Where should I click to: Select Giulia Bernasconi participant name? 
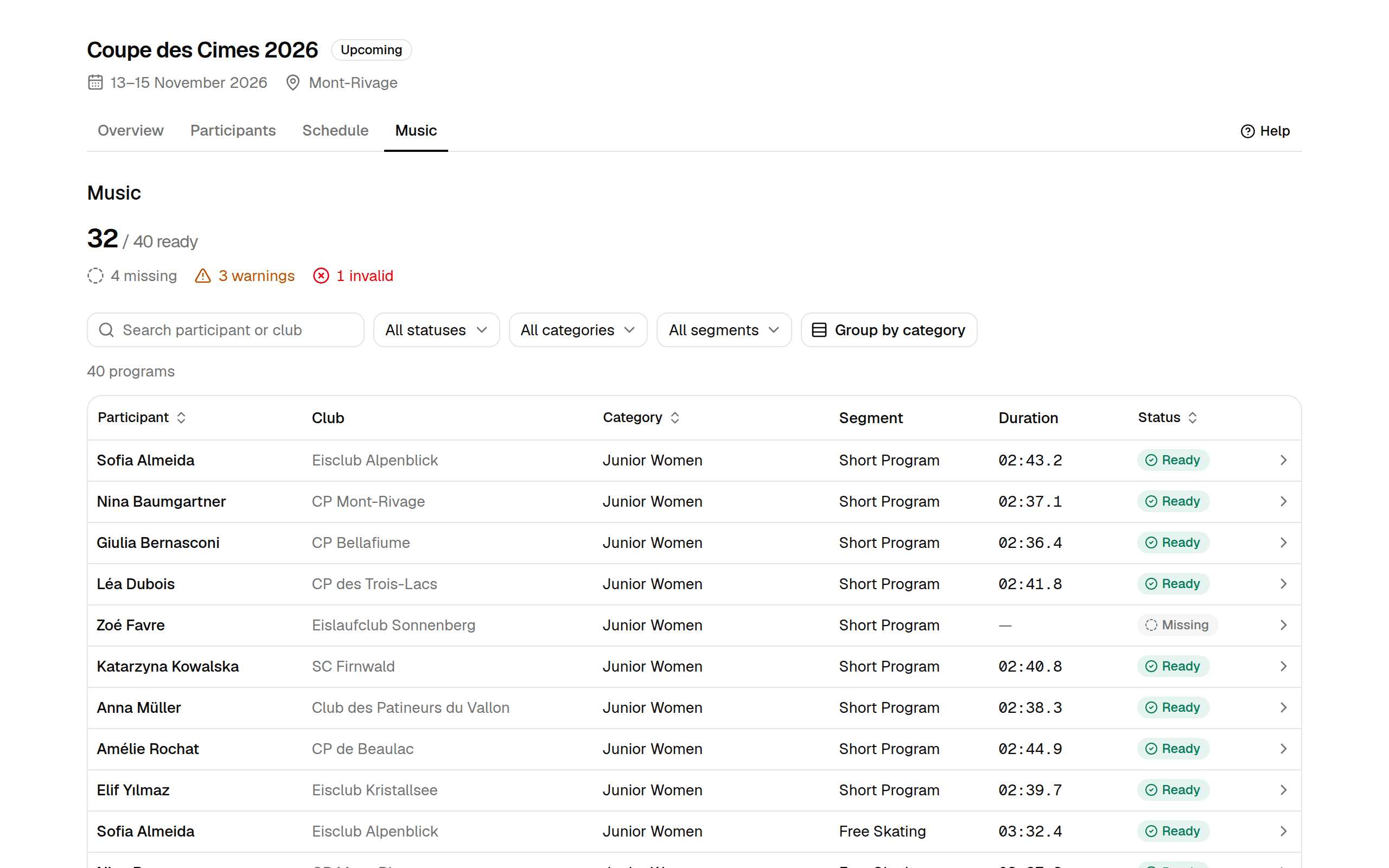[x=158, y=543]
